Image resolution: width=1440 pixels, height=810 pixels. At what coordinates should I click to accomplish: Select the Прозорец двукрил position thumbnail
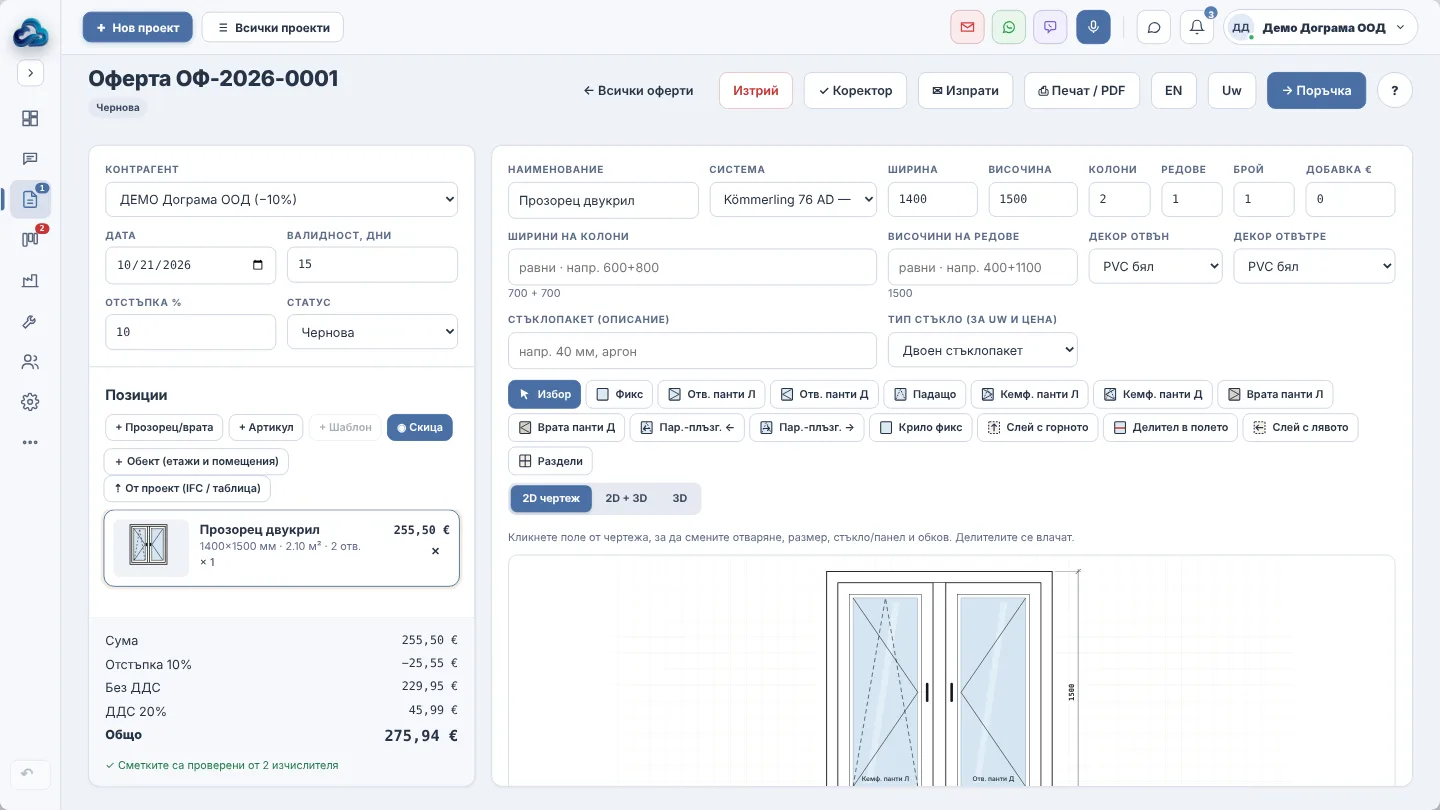tap(151, 547)
